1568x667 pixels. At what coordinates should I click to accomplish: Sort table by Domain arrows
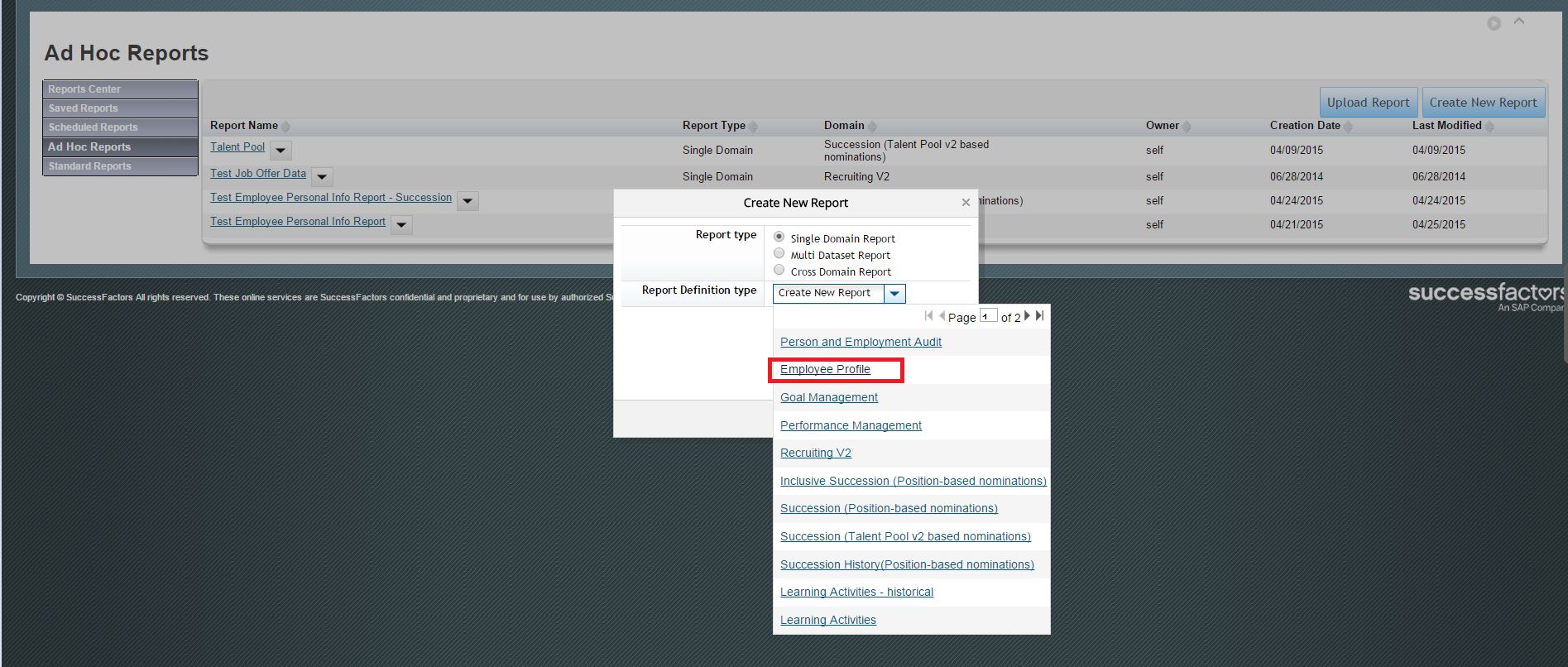coord(872,127)
